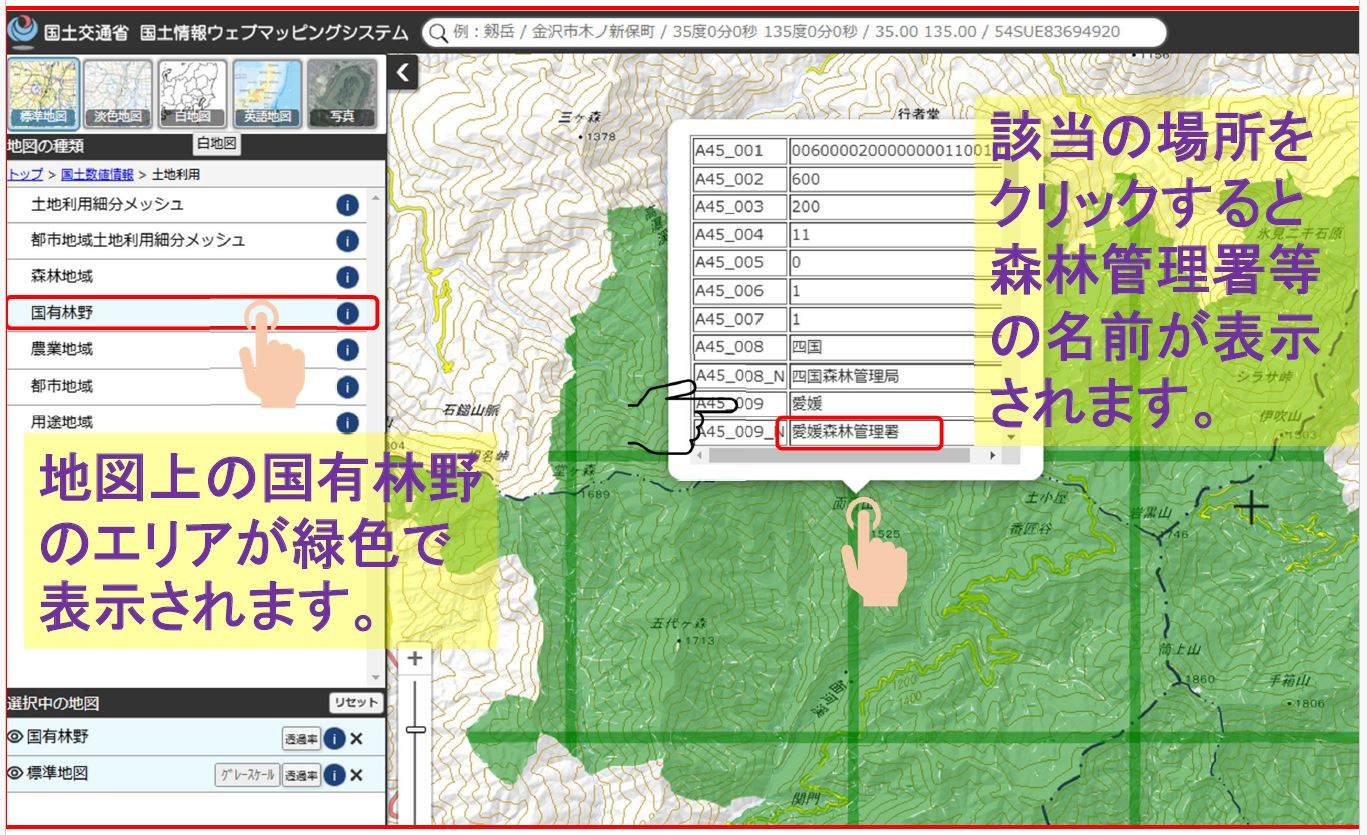Click the A45_005 cell in popup
1367x835 pixels.
pyautogui.click(x=740, y=263)
